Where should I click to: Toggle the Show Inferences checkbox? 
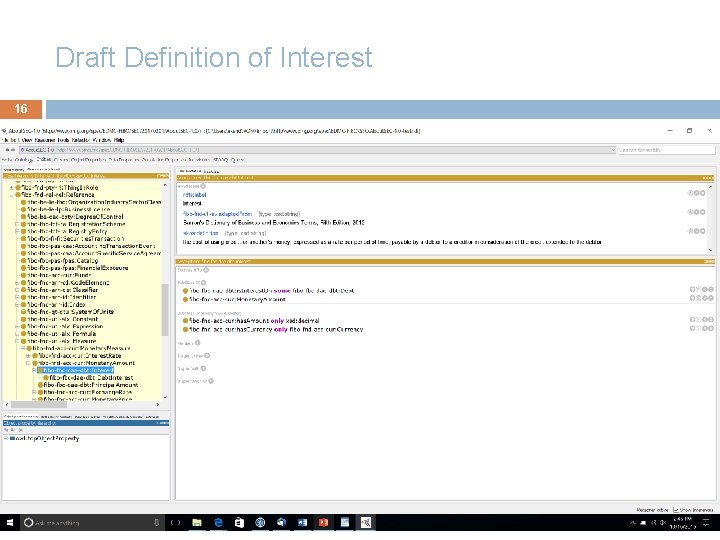[675, 510]
